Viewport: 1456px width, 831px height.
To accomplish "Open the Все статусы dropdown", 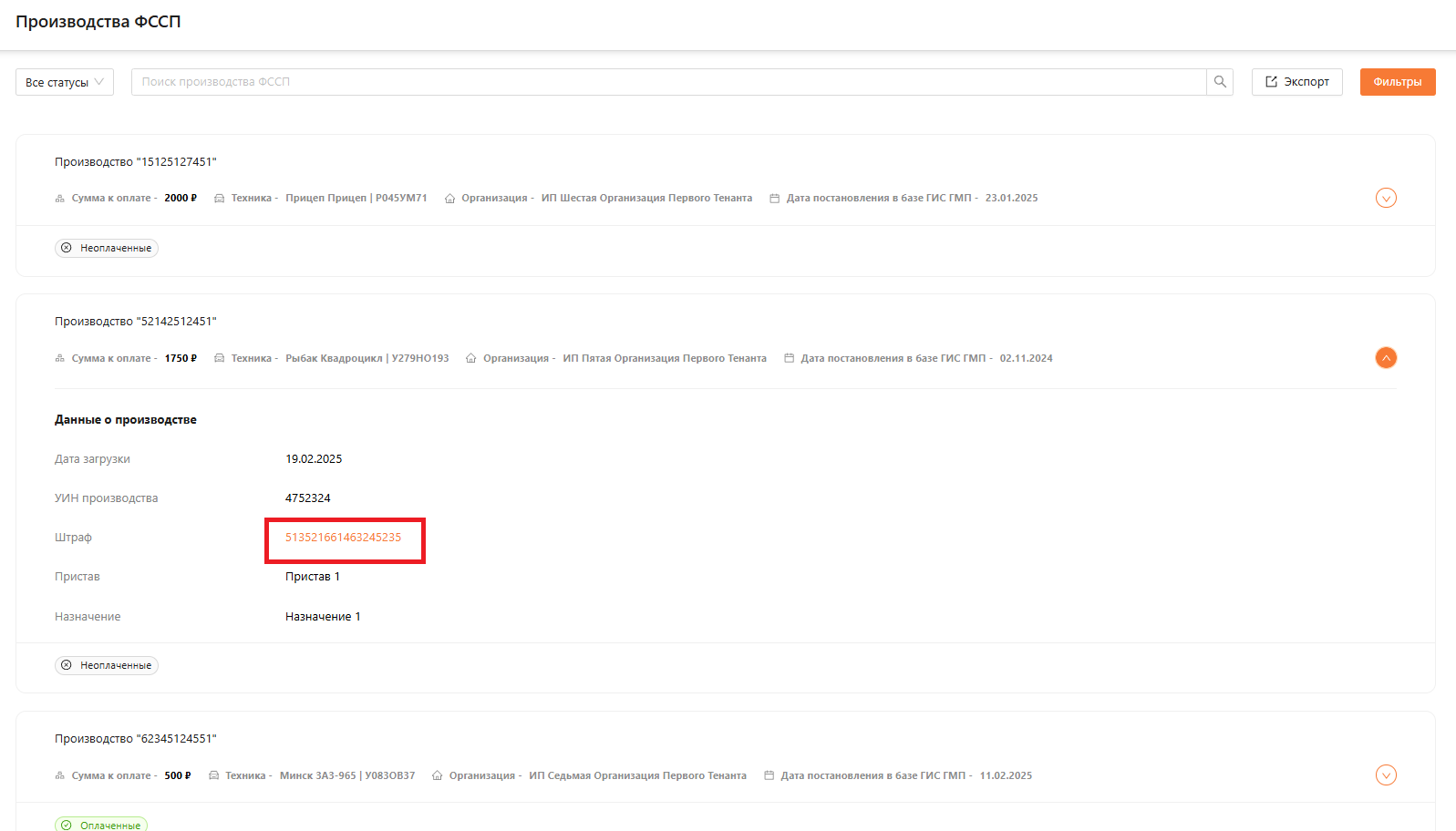I will point(65,82).
